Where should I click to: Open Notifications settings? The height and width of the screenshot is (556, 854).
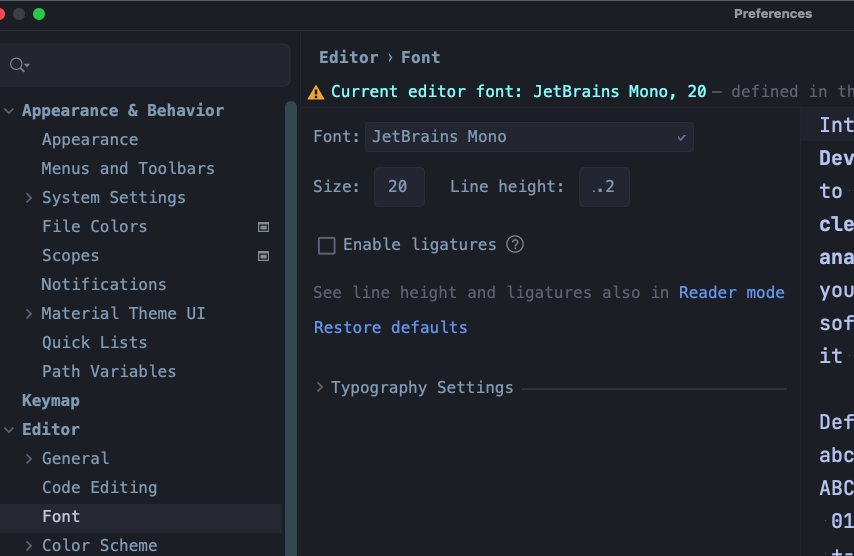pyautogui.click(x=104, y=284)
